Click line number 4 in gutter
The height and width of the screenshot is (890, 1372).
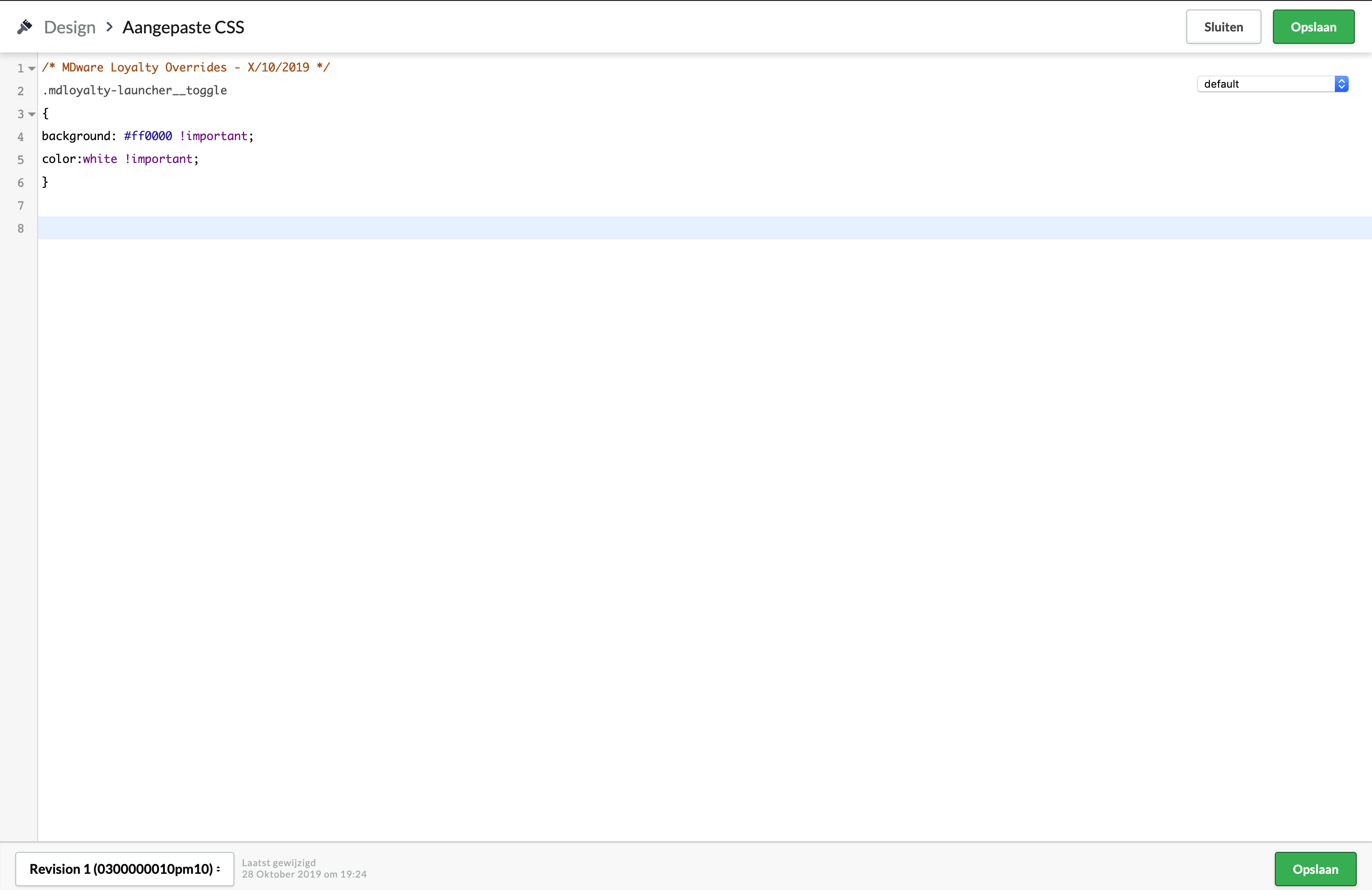[x=21, y=137]
